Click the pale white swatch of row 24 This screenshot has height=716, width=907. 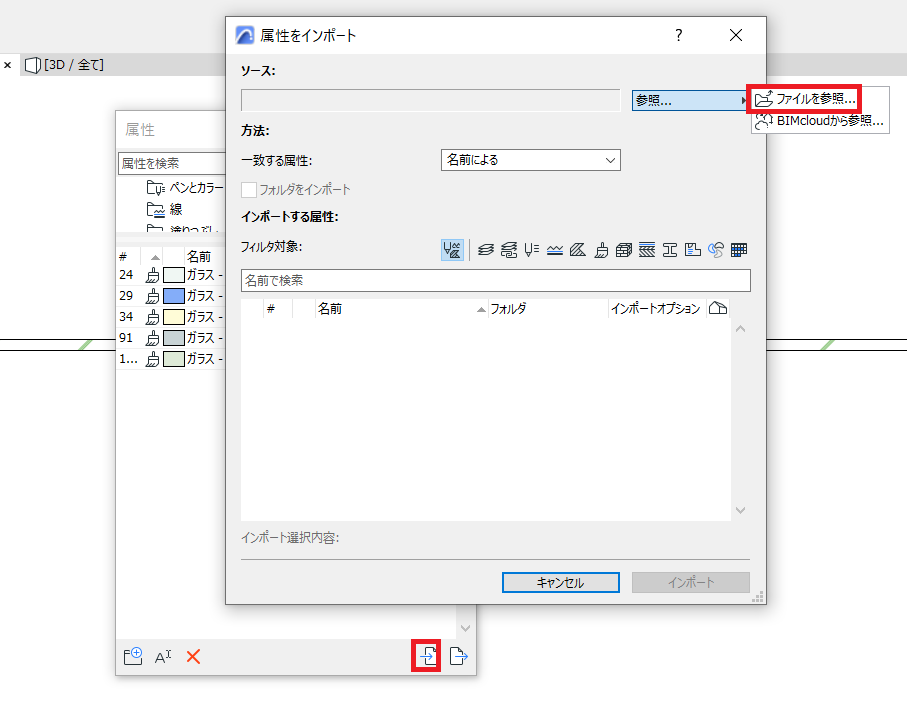tap(174, 275)
